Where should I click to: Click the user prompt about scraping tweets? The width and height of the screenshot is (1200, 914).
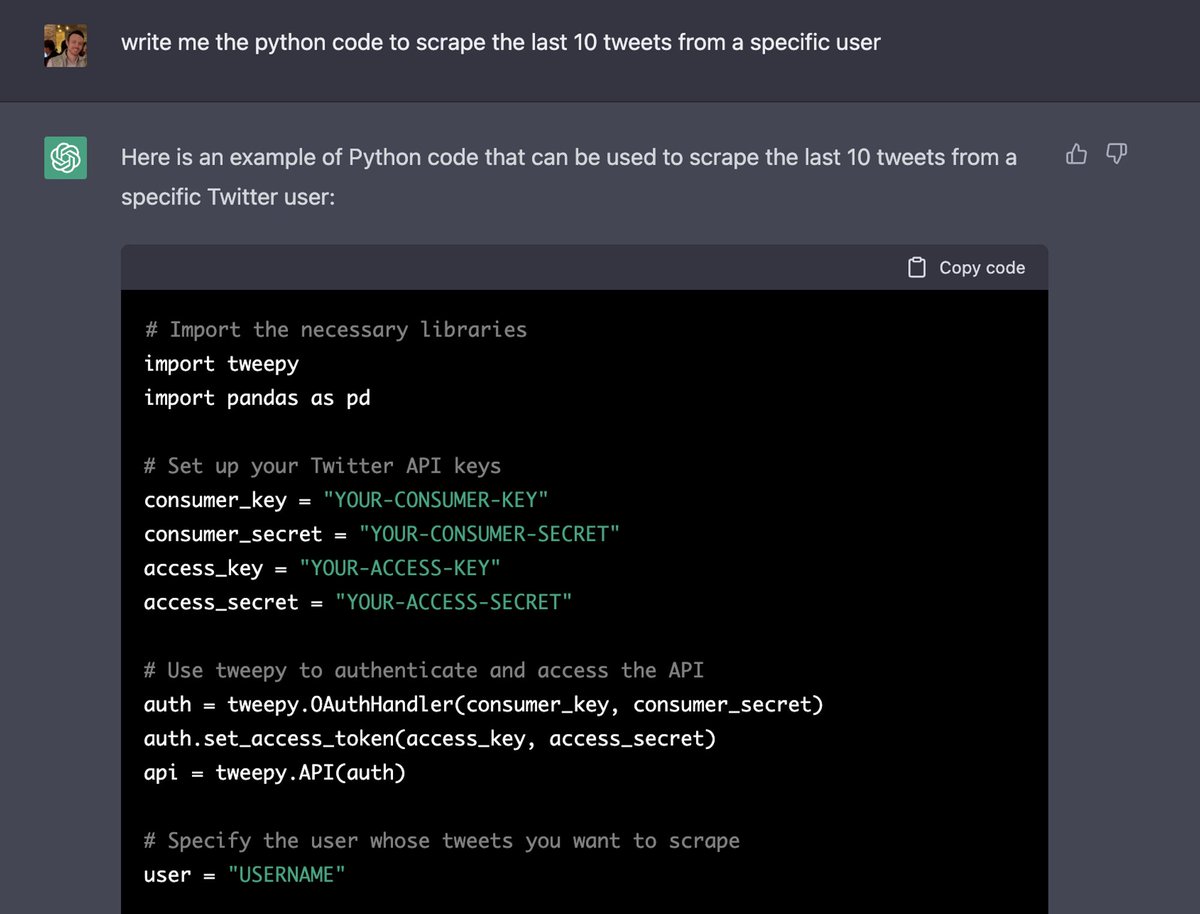pos(500,43)
